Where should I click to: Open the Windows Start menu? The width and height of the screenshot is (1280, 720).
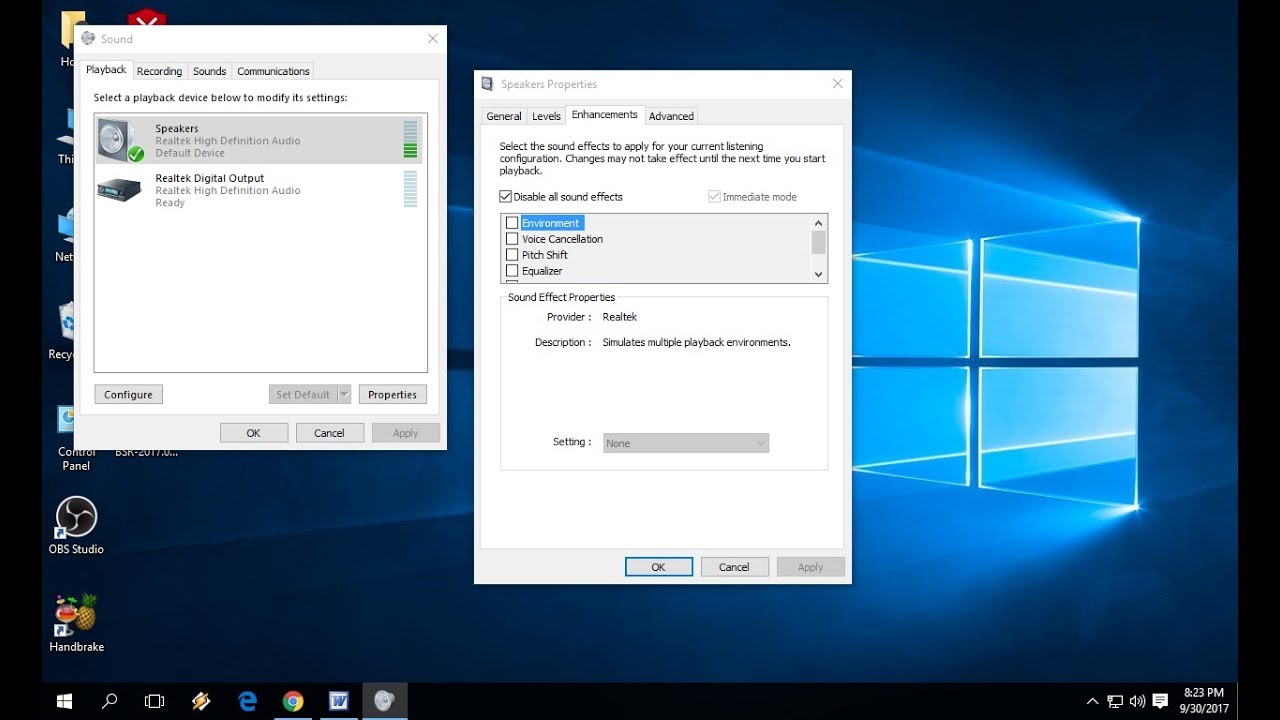click(x=64, y=701)
